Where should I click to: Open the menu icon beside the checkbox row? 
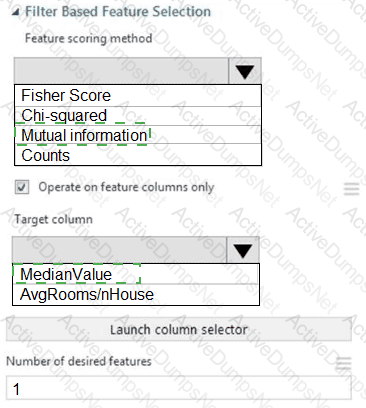coord(351,189)
